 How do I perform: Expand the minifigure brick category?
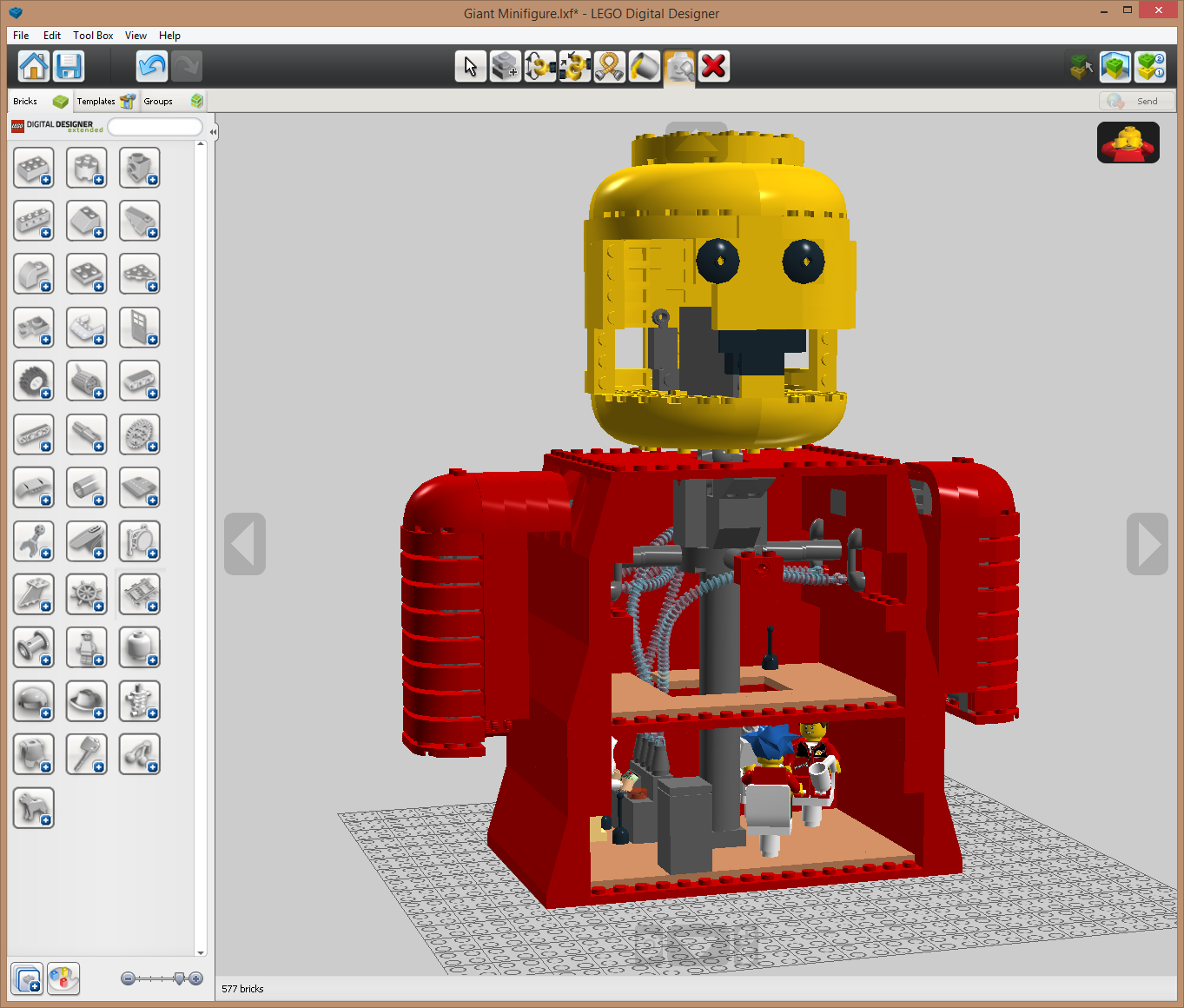(x=87, y=647)
